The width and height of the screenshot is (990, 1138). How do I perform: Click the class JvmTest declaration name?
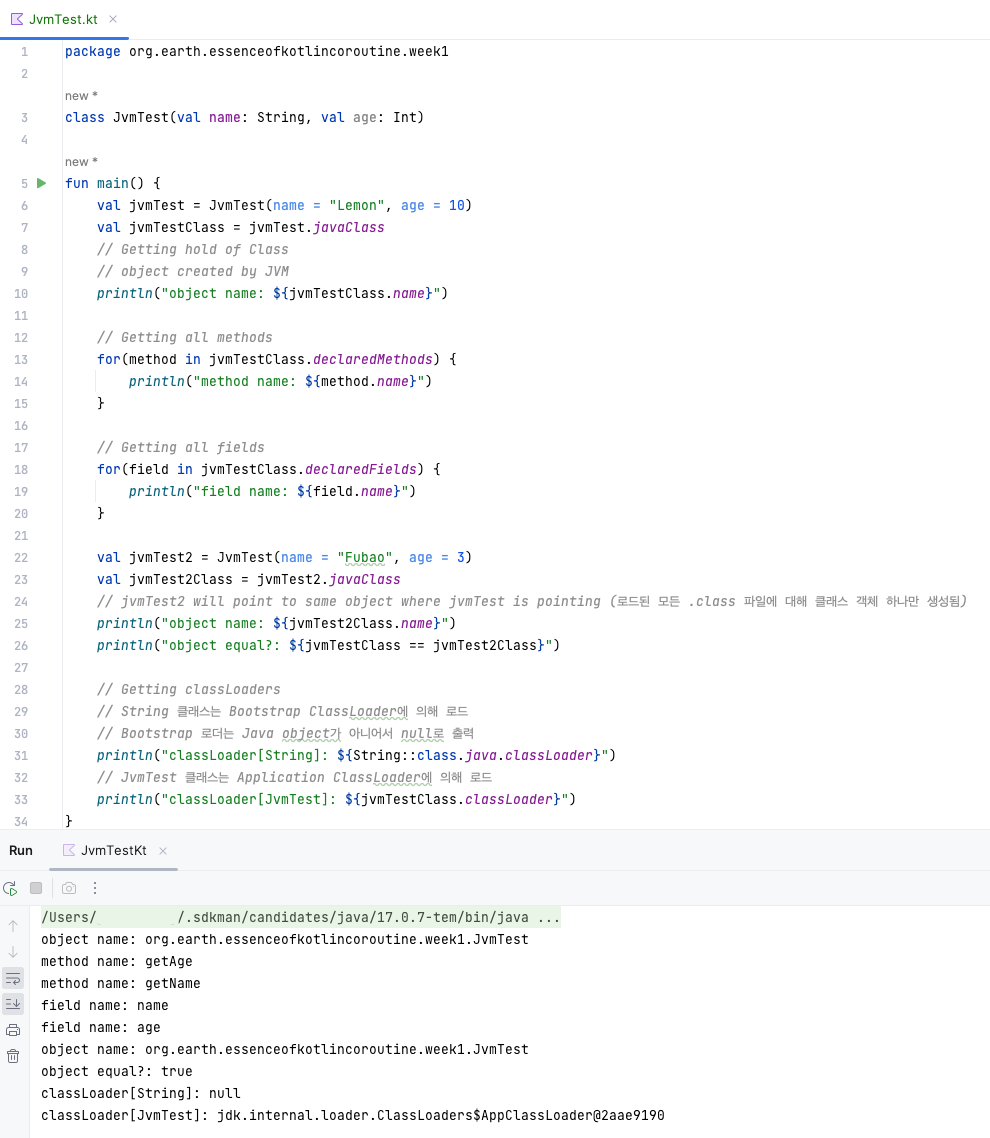140,118
